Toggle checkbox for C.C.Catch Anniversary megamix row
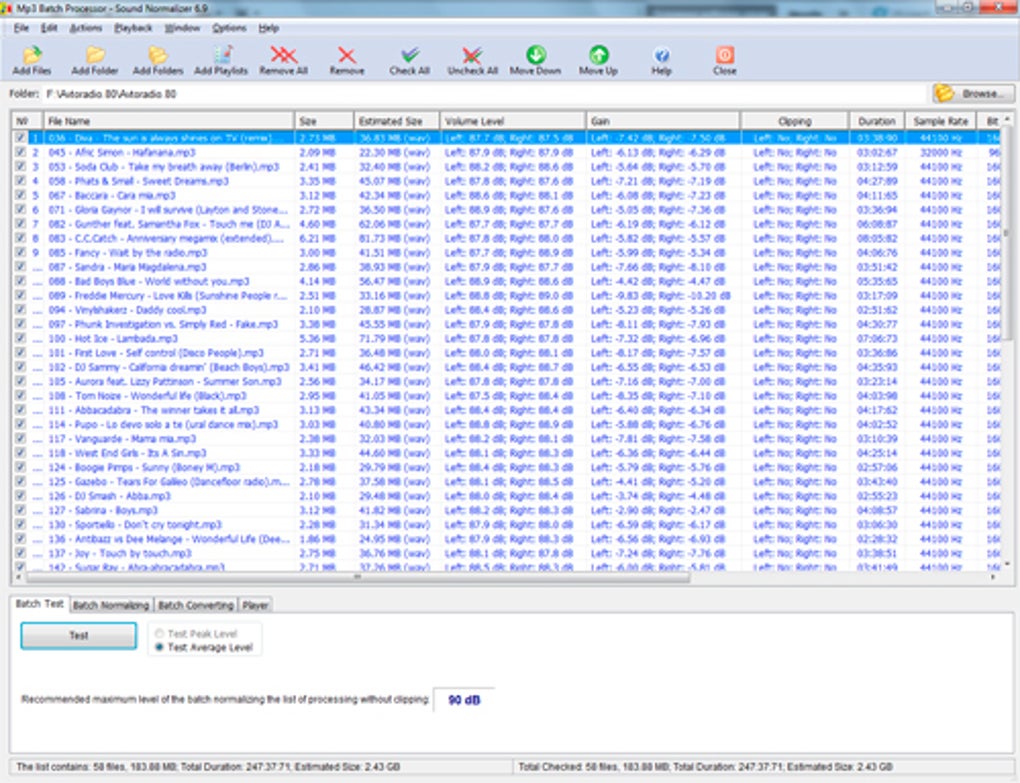 (x=20, y=238)
